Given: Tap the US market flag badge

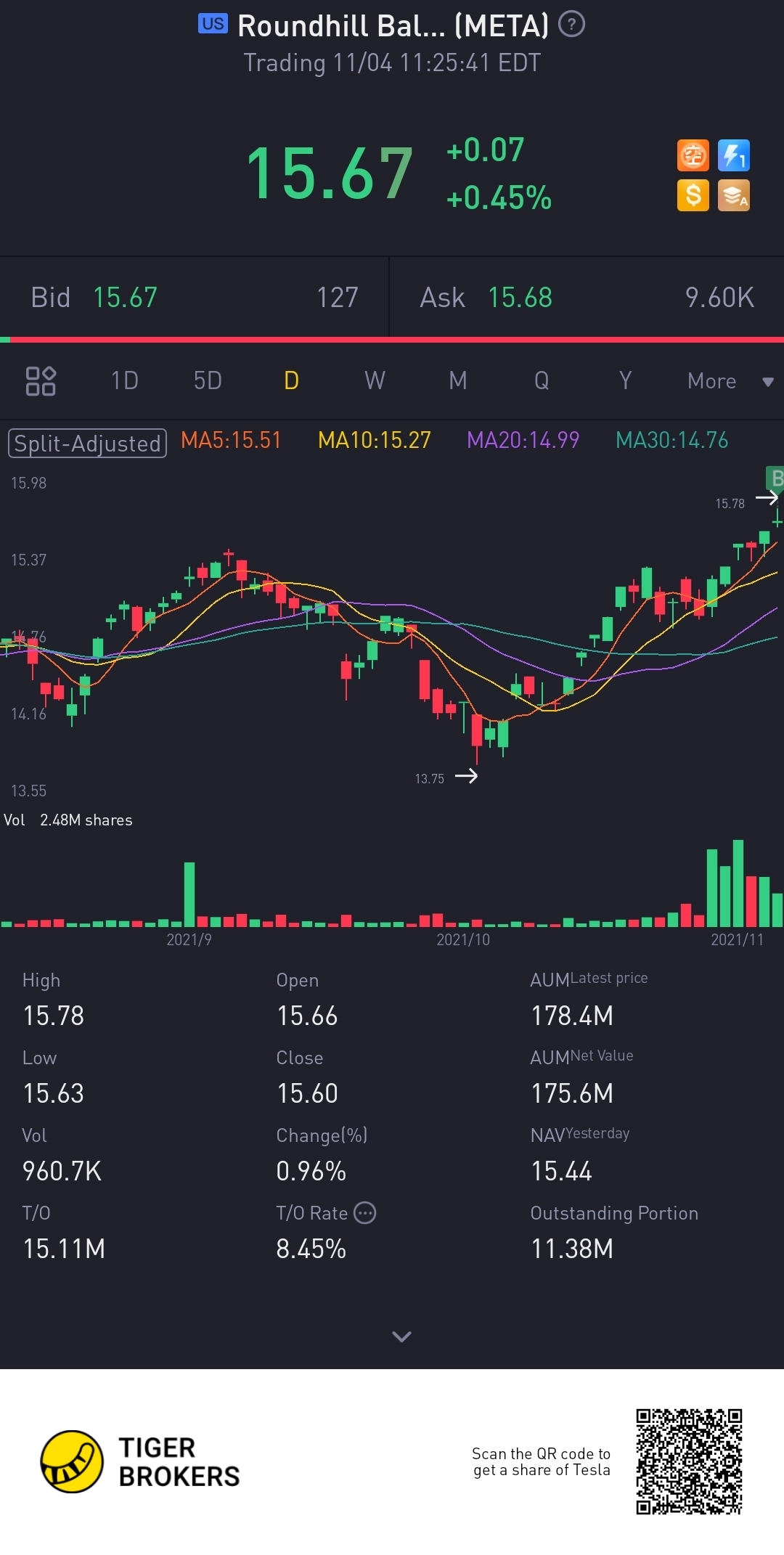Looking at the screenshot, I should (213, 23).
